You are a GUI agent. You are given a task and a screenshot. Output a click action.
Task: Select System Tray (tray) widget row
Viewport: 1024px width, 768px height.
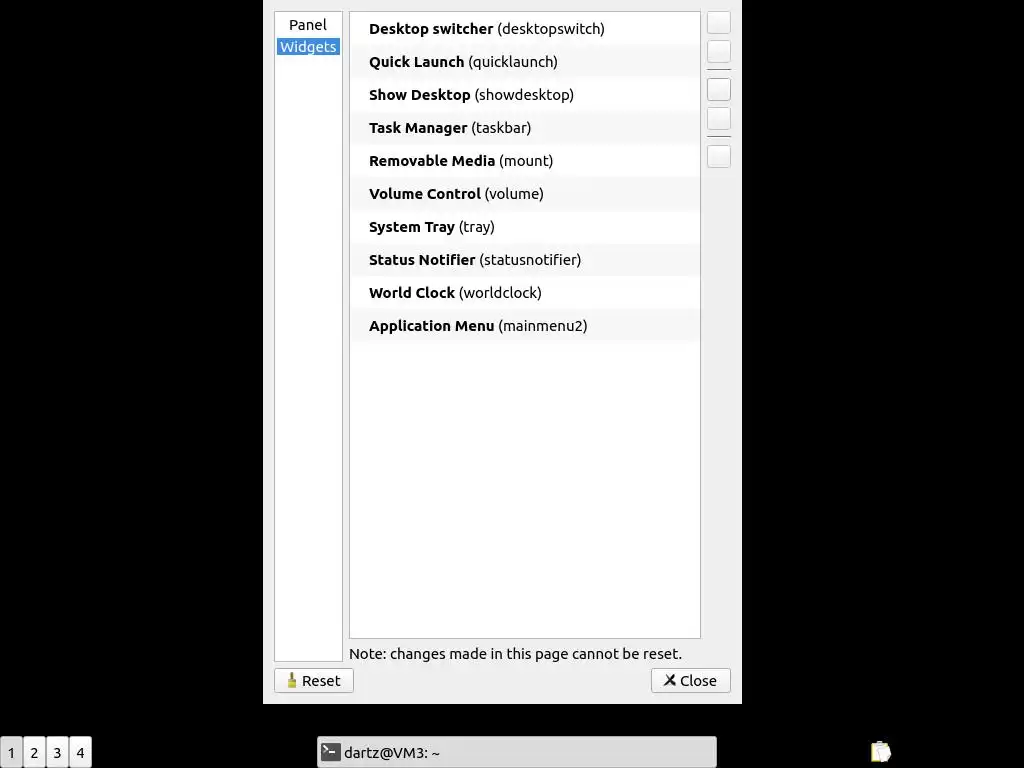[x=524, y=227]
